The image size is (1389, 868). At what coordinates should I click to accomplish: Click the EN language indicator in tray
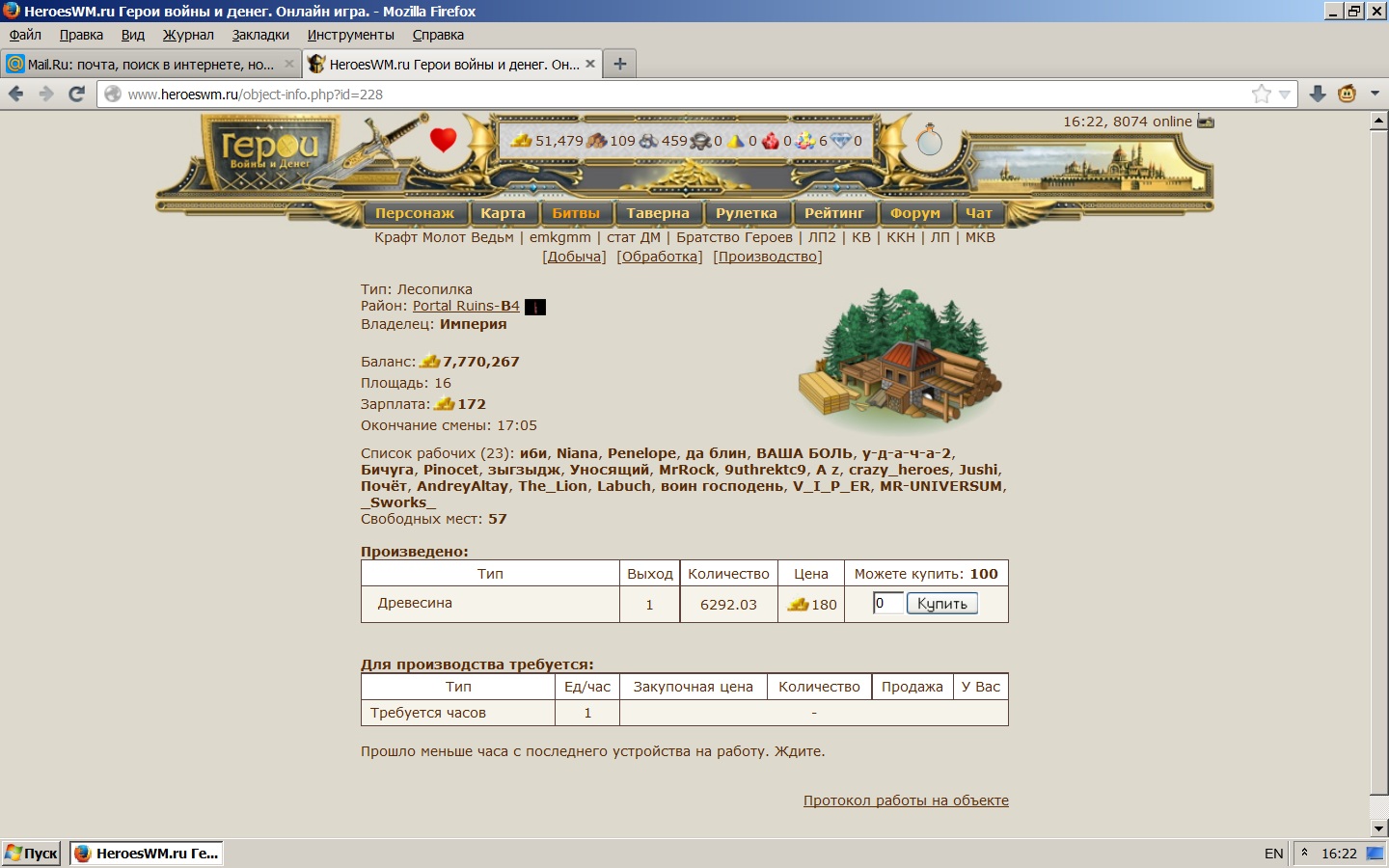[1273, 854]
